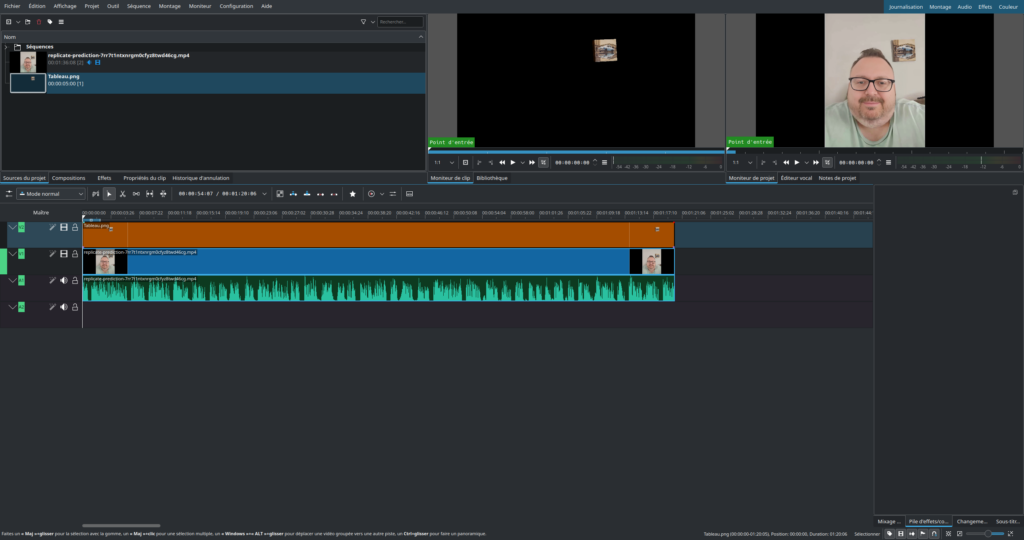Toggle the subtitle track icon in toolbar
Screen dimensions: 1024x540
[409, 194]
